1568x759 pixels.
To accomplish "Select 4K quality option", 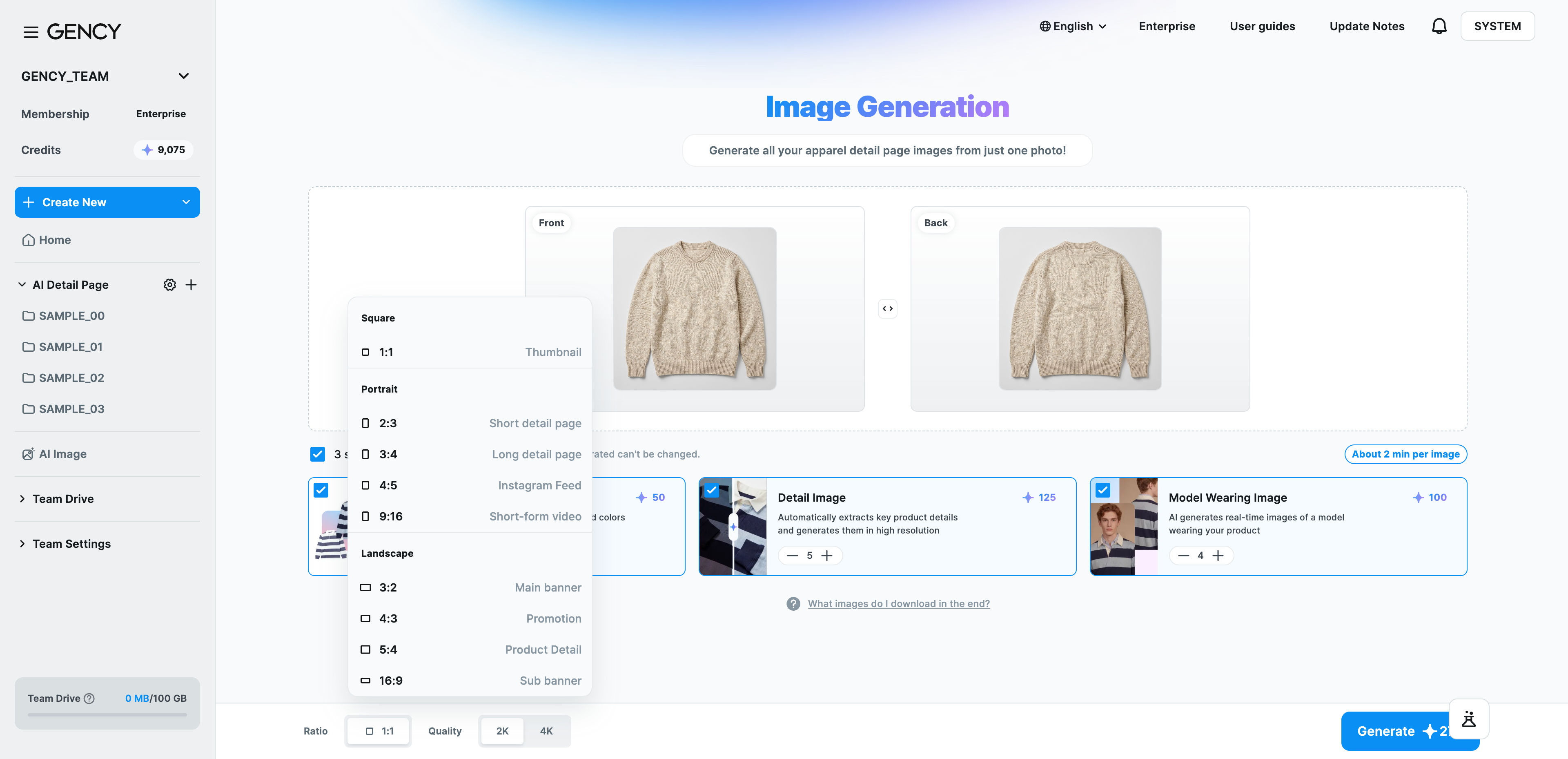I will click(547, 731).
